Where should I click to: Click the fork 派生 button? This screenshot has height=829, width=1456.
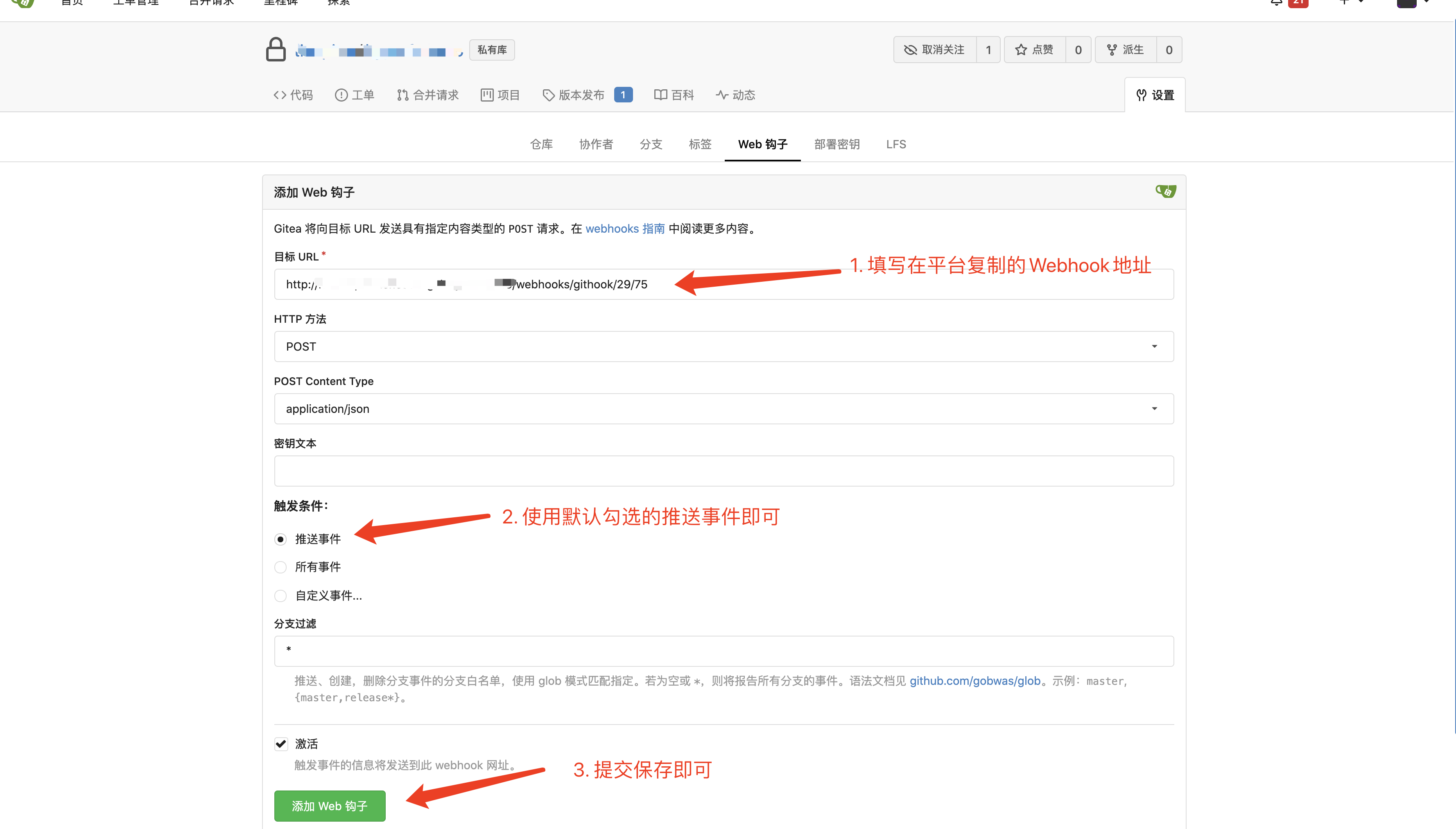1125,50
